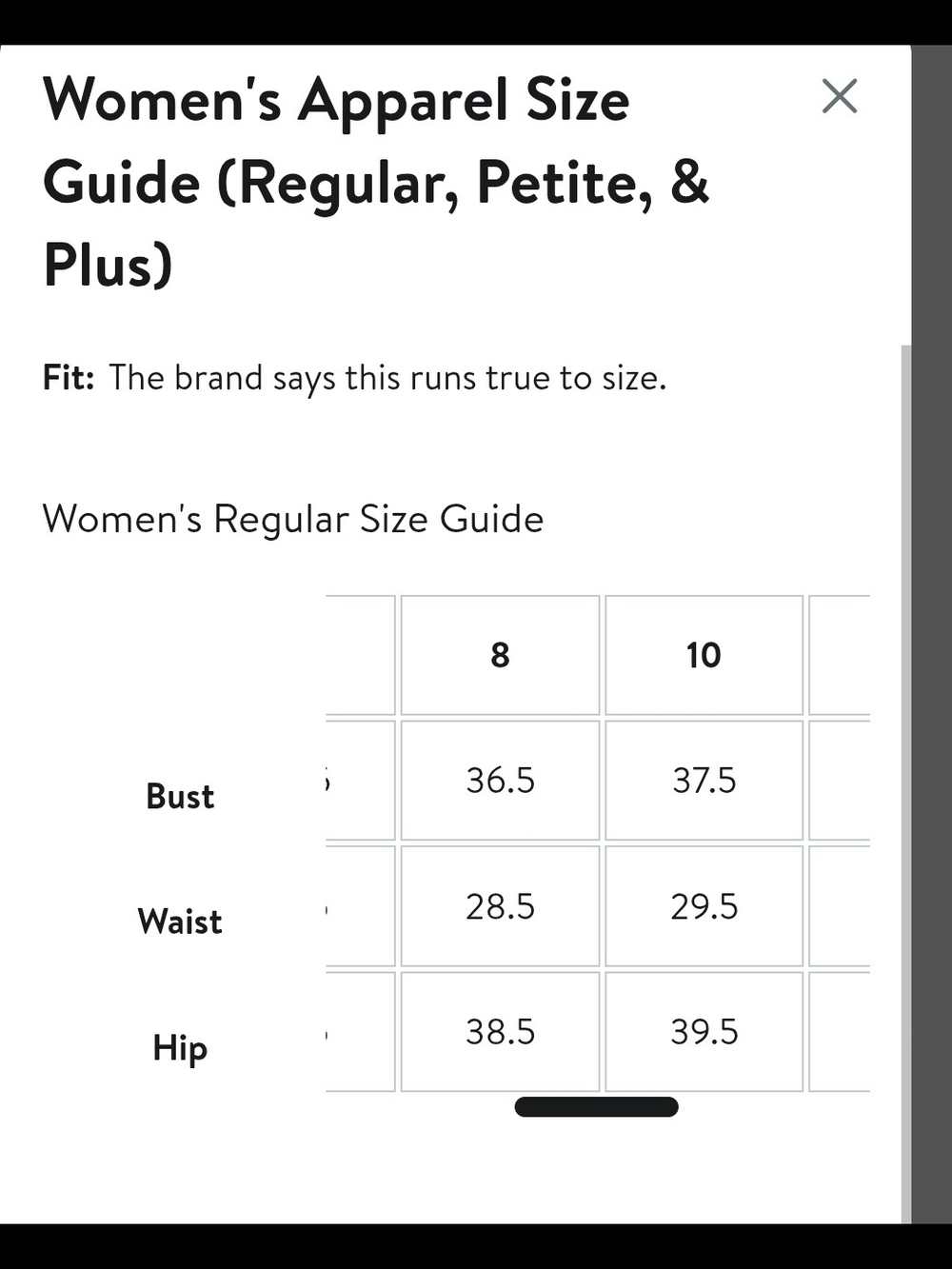
Task: Select the 36.5 bust measurement cell
Action: click(x=500, y=781)
